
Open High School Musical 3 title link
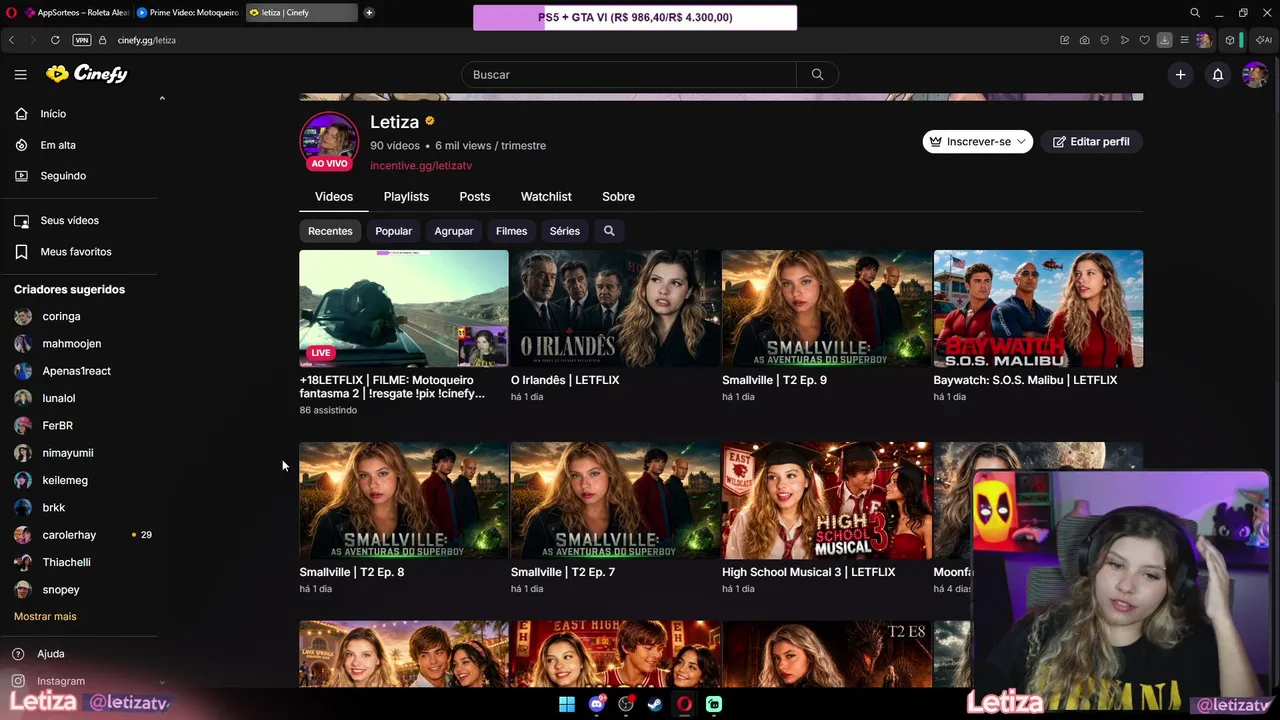coord(808,572)
